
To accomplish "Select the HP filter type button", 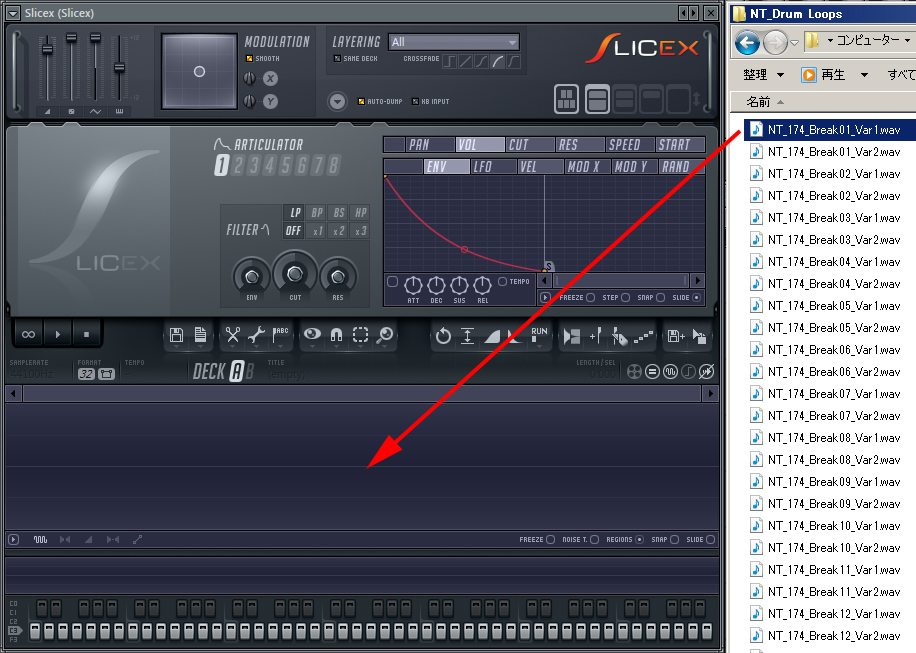I will pyautogui.click(x=361, y=213).
